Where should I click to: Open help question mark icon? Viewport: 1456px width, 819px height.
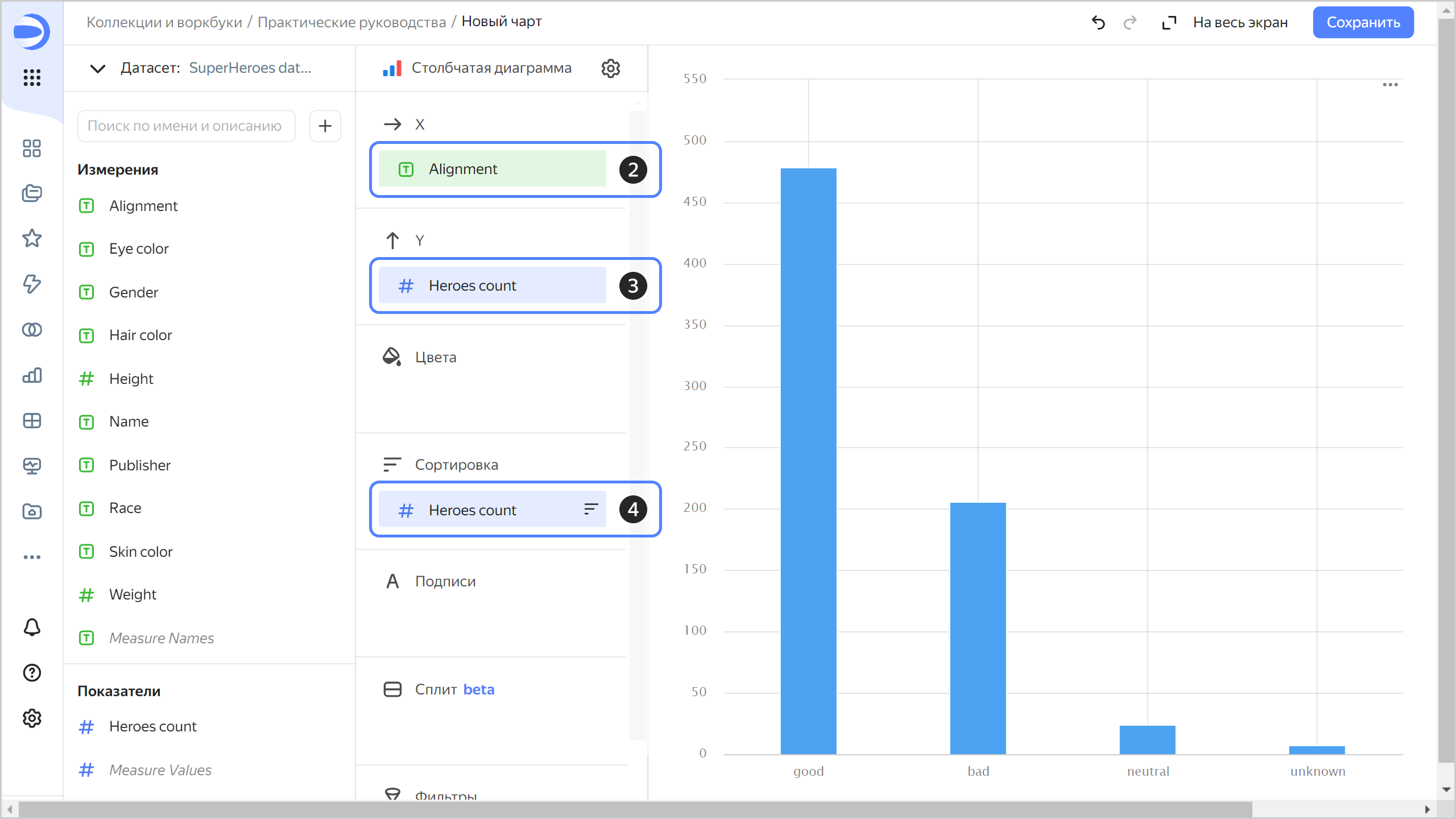[32, 673]
